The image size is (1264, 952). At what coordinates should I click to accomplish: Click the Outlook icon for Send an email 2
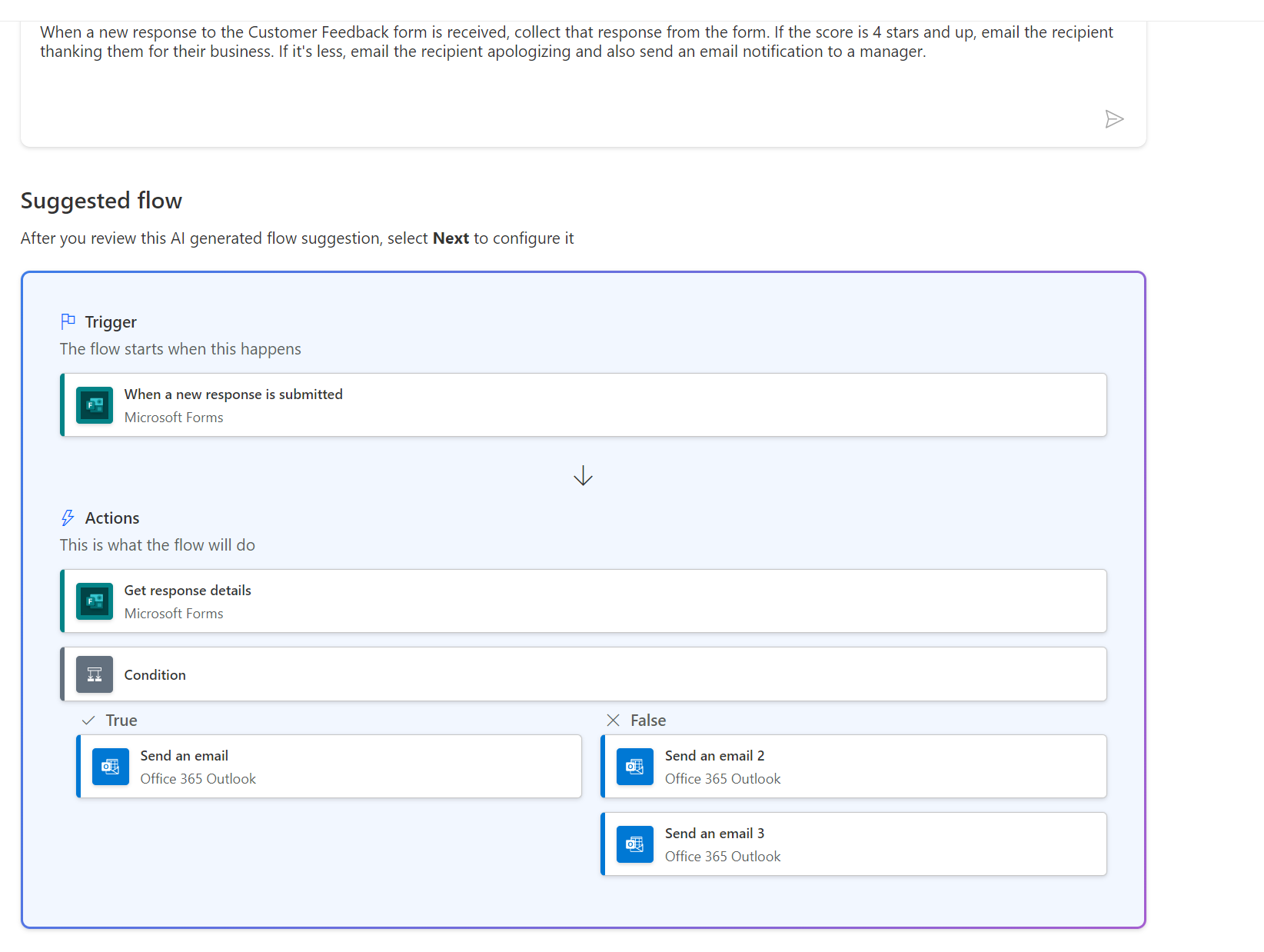pos(635,767)
